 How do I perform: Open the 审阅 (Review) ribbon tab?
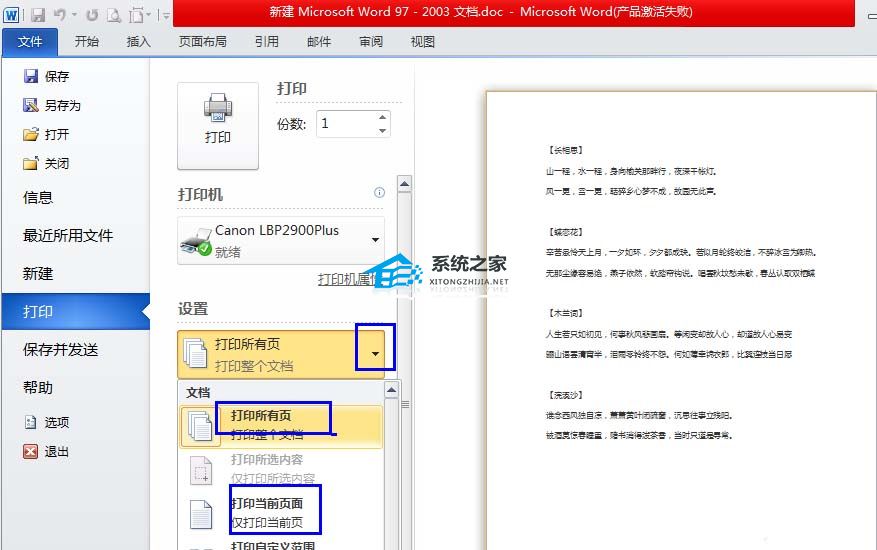click(x=370, y=42)
